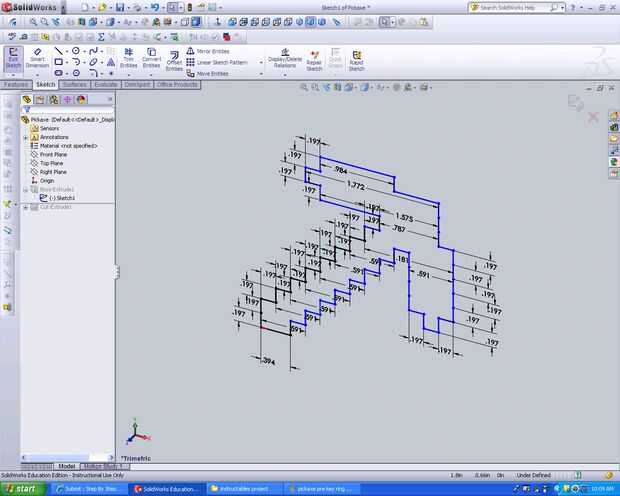Select the Spline sketch tool

[93, 51]
